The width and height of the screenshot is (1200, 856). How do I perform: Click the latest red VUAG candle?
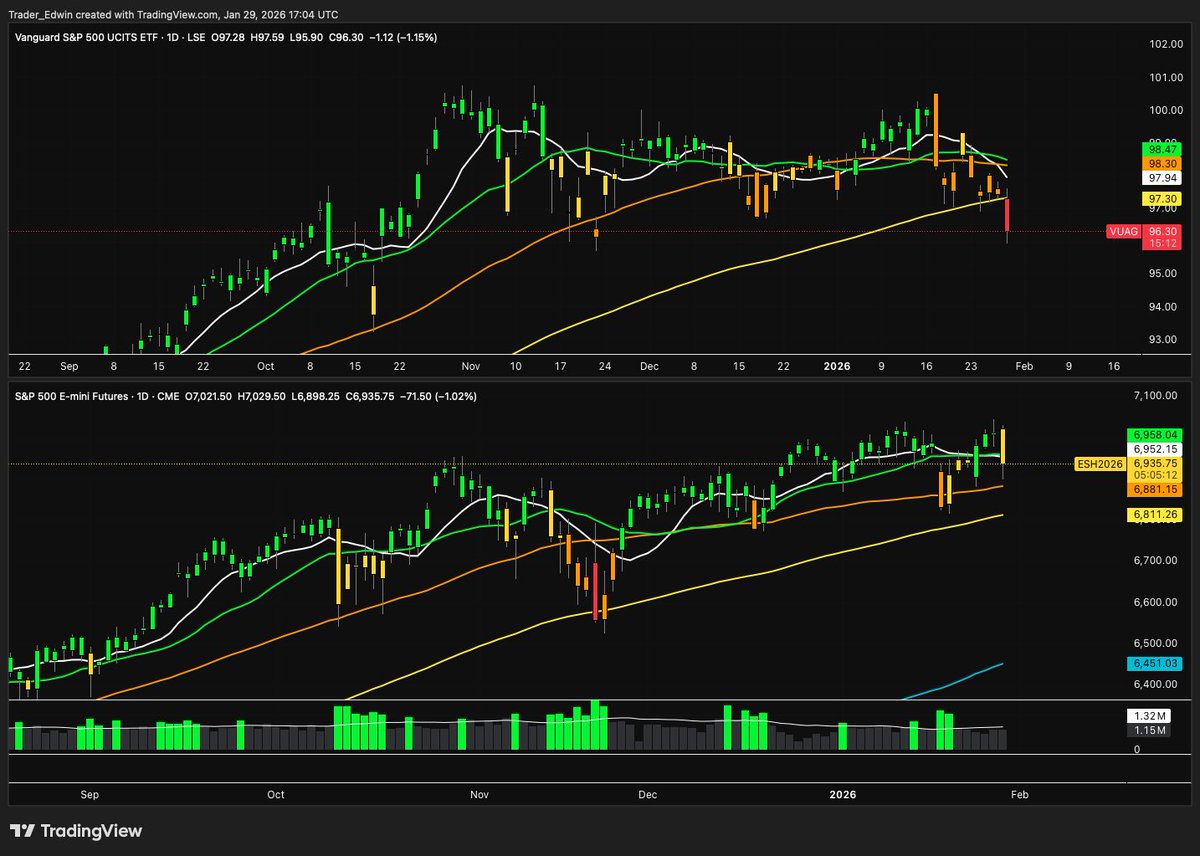(x=1007, y=216)
